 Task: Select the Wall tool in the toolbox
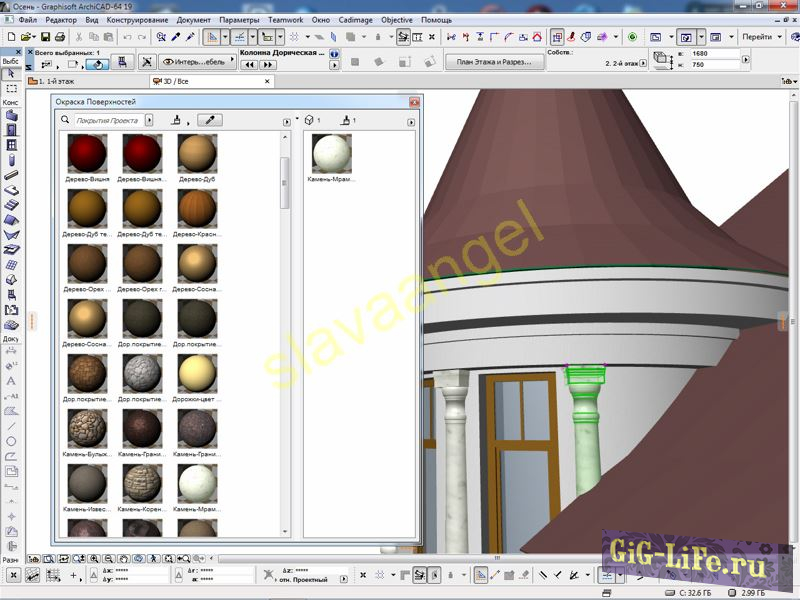[x=11, y=116]
